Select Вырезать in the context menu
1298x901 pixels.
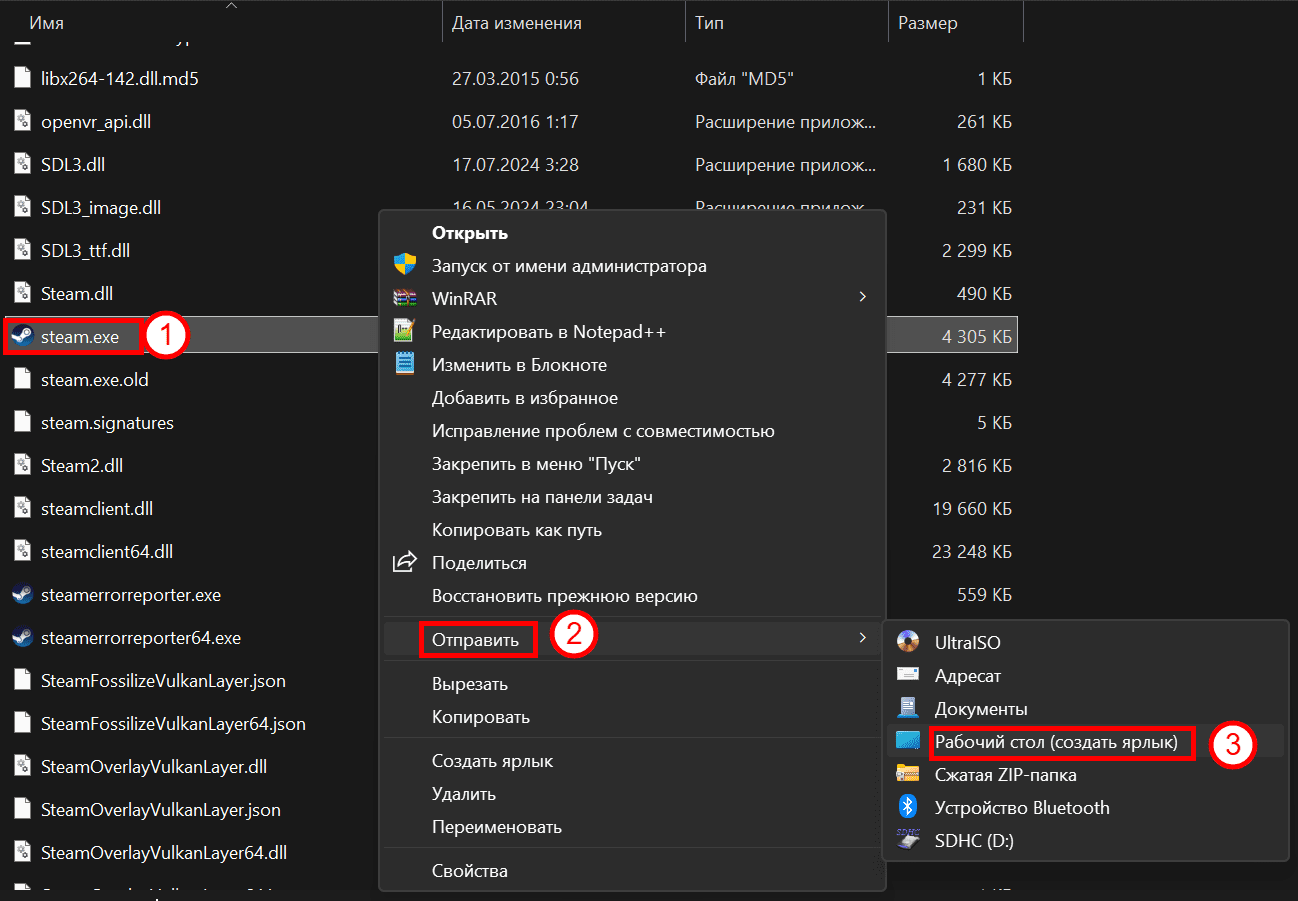pos(470,684)
